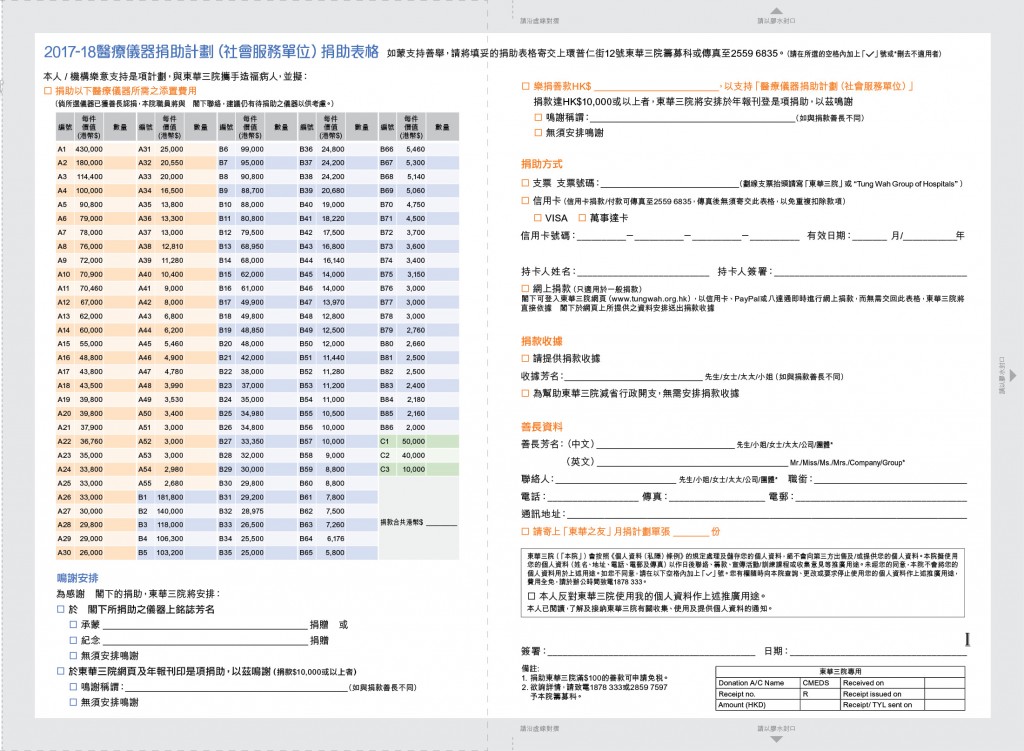Screen dimensions: 1024x751
Task: Tick the 請提供捐款收據 checkbox
Action: click(x=525, y=358)
